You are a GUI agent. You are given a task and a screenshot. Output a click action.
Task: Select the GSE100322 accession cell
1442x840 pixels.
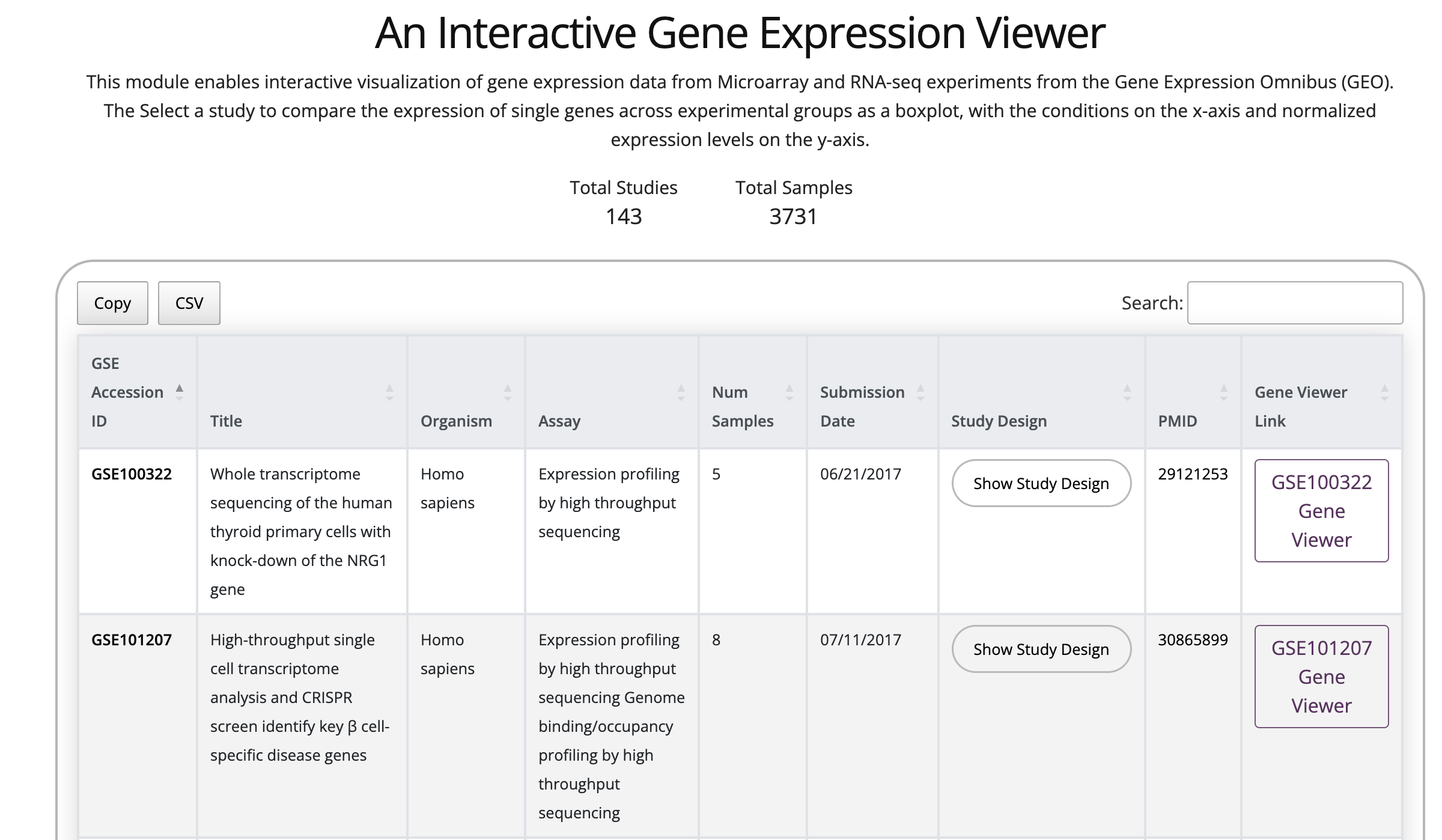coord(132,474)
